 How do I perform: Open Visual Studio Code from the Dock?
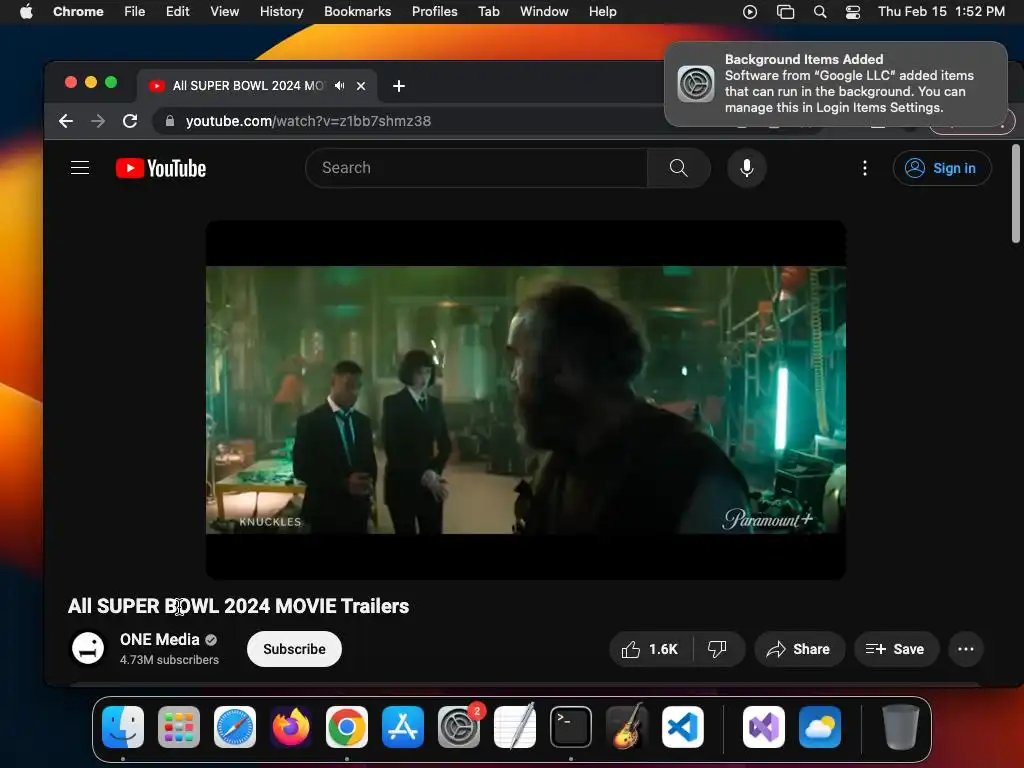point(683,727)
